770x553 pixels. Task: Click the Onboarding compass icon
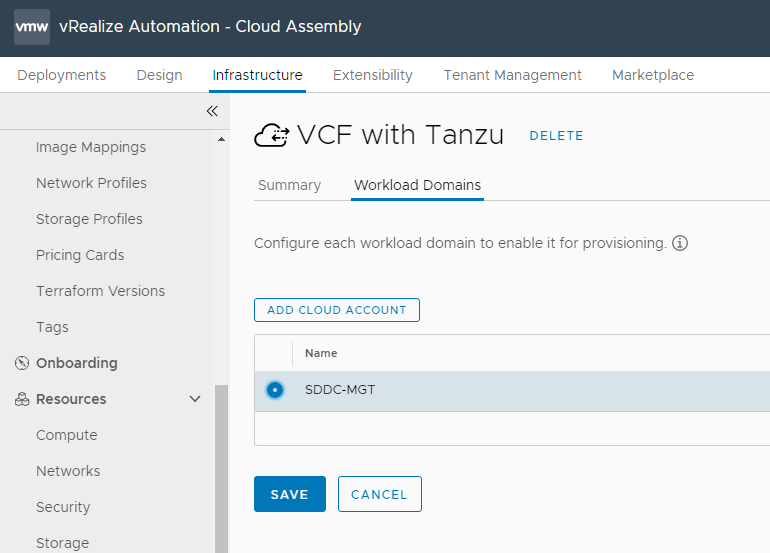[22, 363]
